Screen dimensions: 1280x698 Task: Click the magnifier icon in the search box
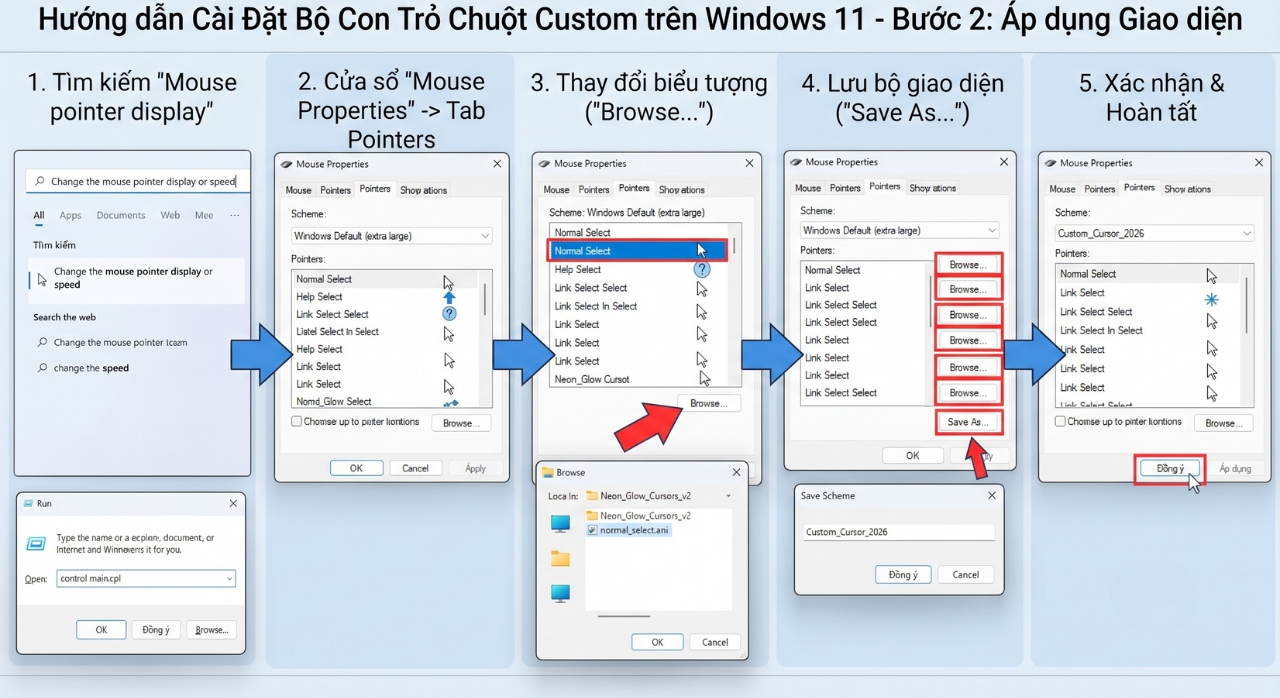(x=39, y=182)
